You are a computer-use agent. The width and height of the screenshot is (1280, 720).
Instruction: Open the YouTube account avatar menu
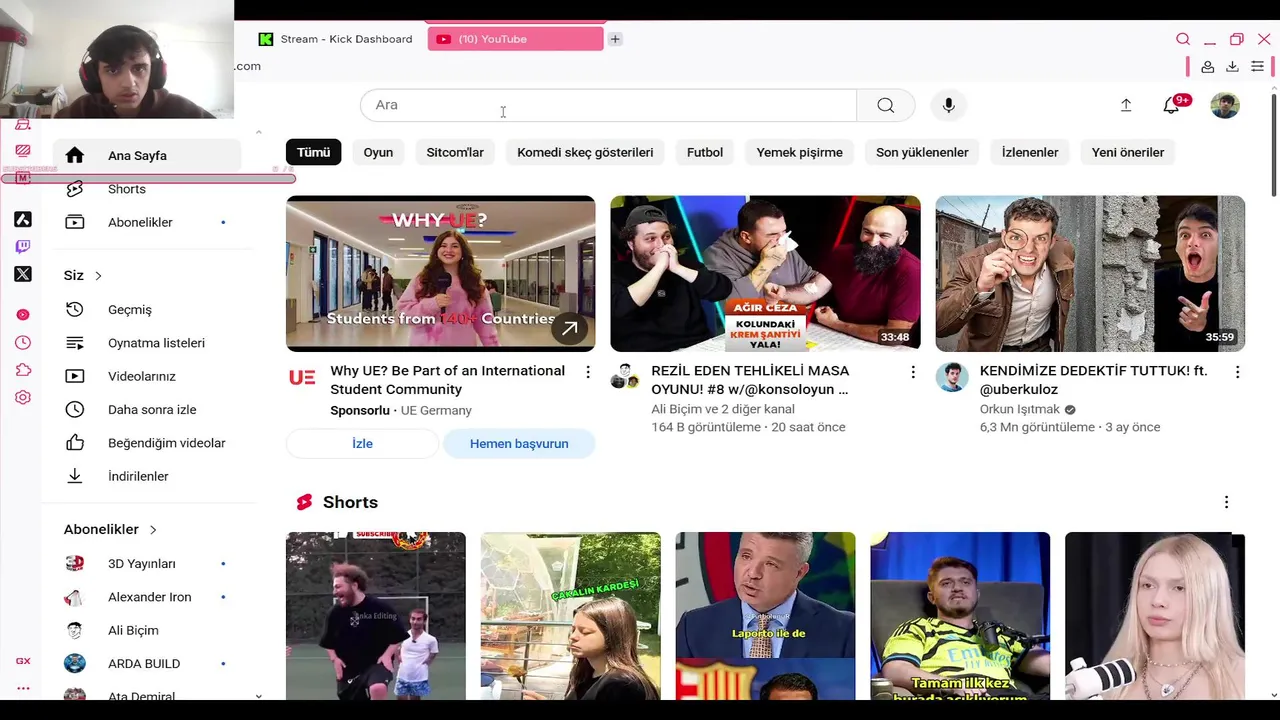click(x=1225, y=105)
